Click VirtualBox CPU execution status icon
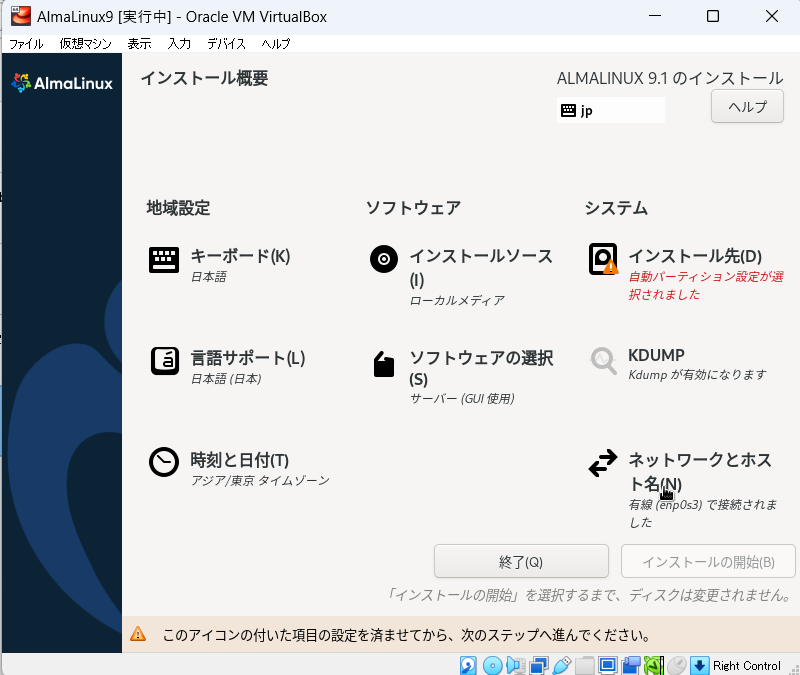 click(x=654, y=666)
